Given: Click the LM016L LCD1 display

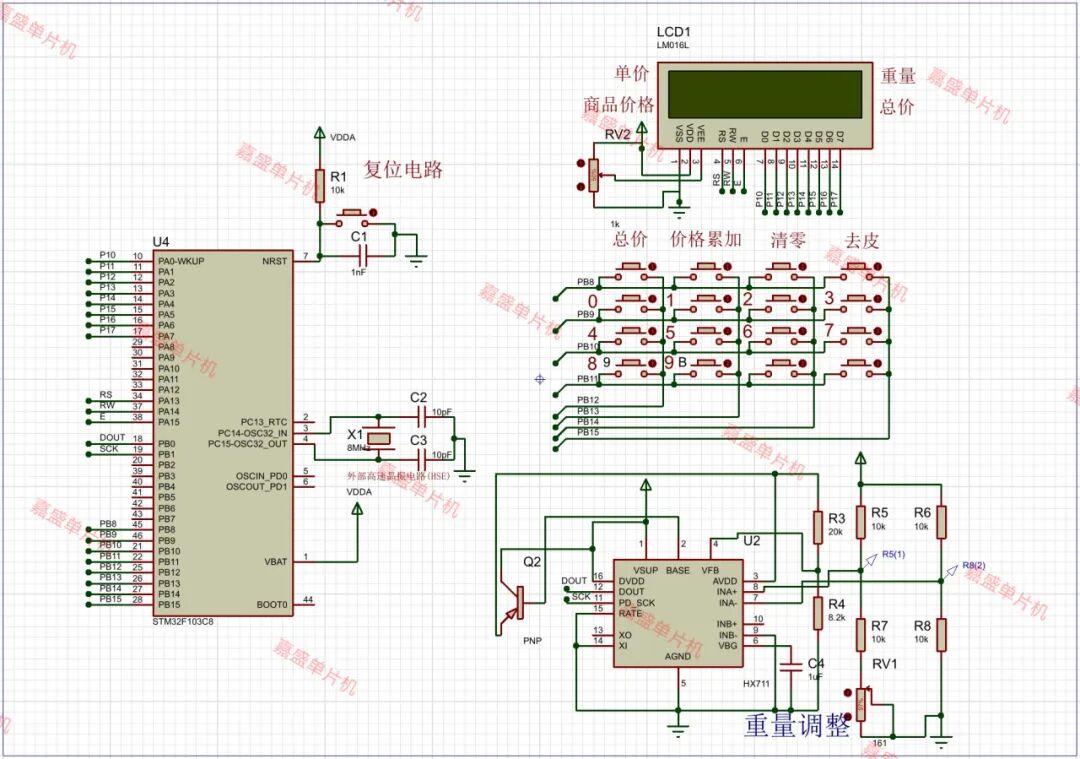Looking at the screenshot, I should 765,105.
